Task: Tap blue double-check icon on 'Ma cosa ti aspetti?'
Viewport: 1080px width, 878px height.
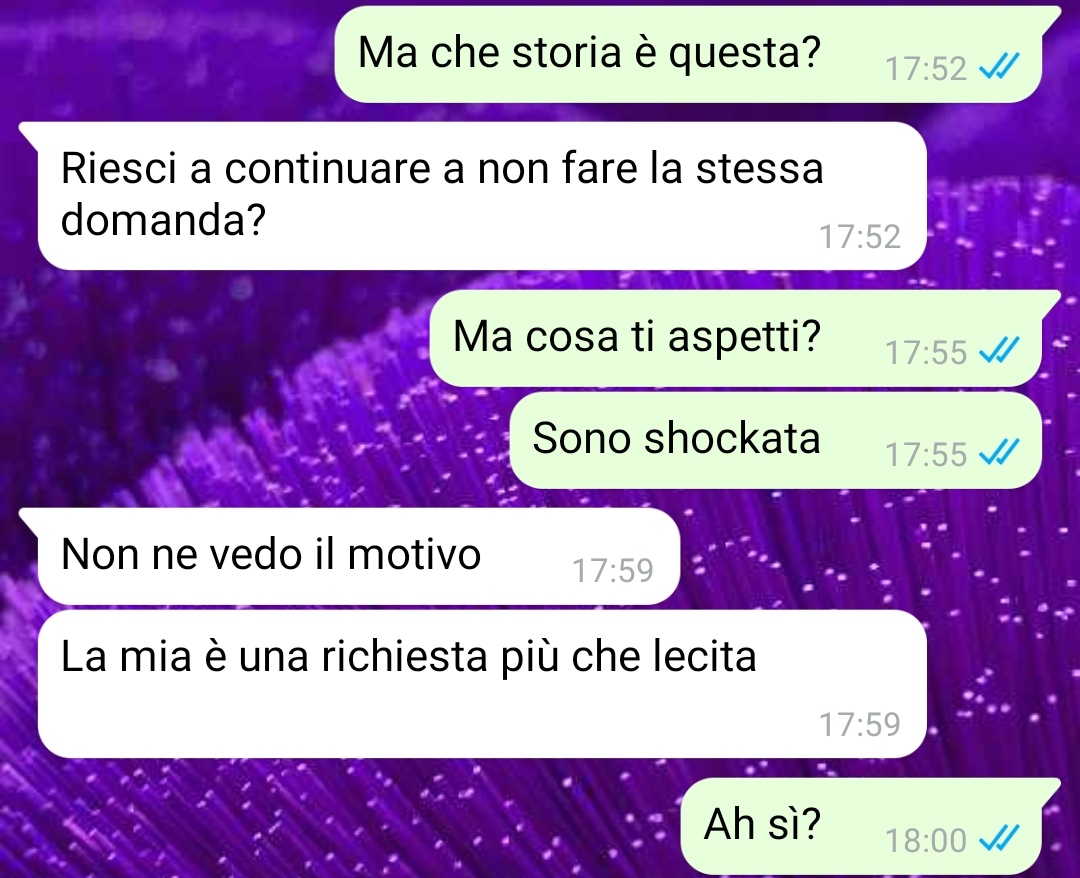Action: coord(999,352)
